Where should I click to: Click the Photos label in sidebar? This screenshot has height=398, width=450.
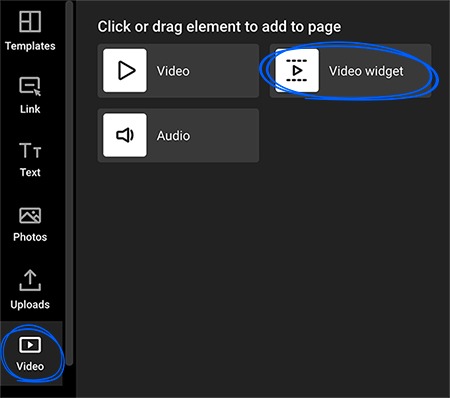[30, 237]
